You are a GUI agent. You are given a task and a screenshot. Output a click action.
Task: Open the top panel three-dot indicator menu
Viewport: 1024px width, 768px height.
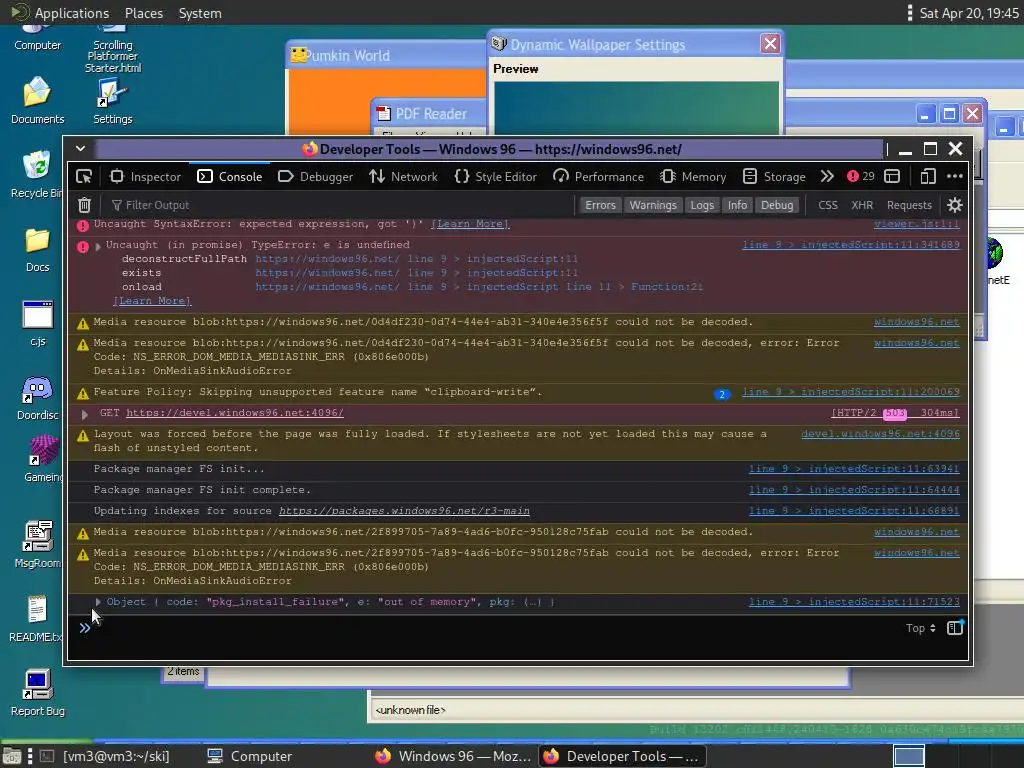(910, 13)
